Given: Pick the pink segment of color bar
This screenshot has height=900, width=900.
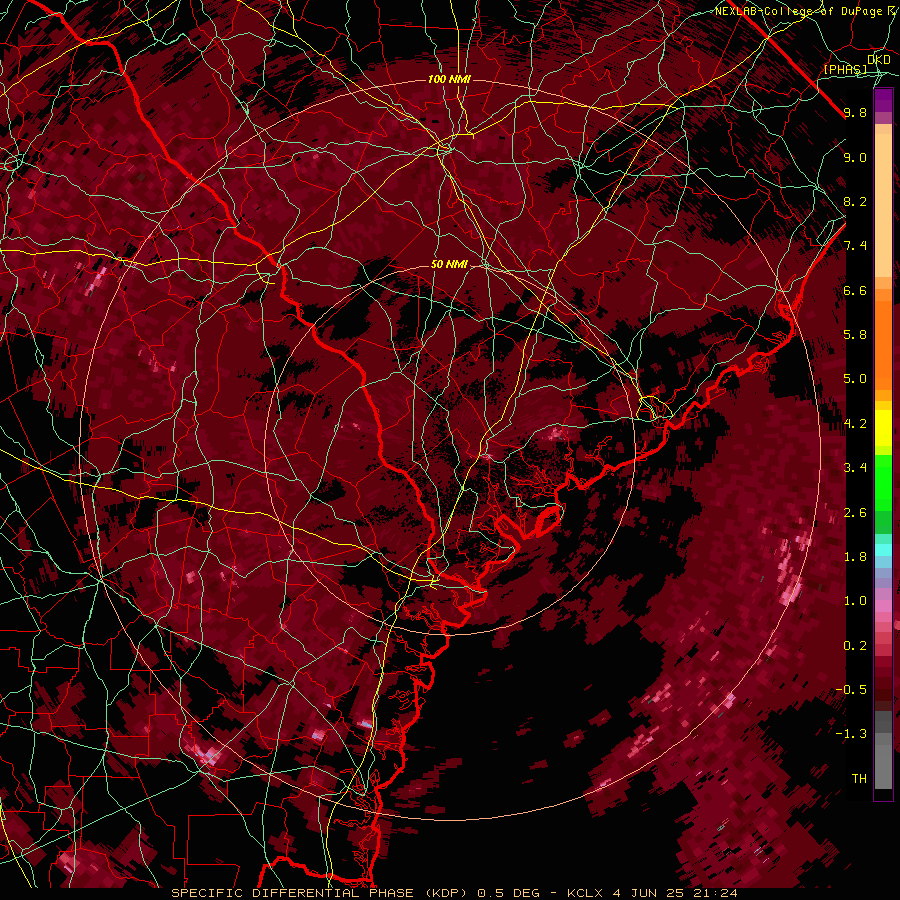Looking at the screenshot, I should pos(883,606).
